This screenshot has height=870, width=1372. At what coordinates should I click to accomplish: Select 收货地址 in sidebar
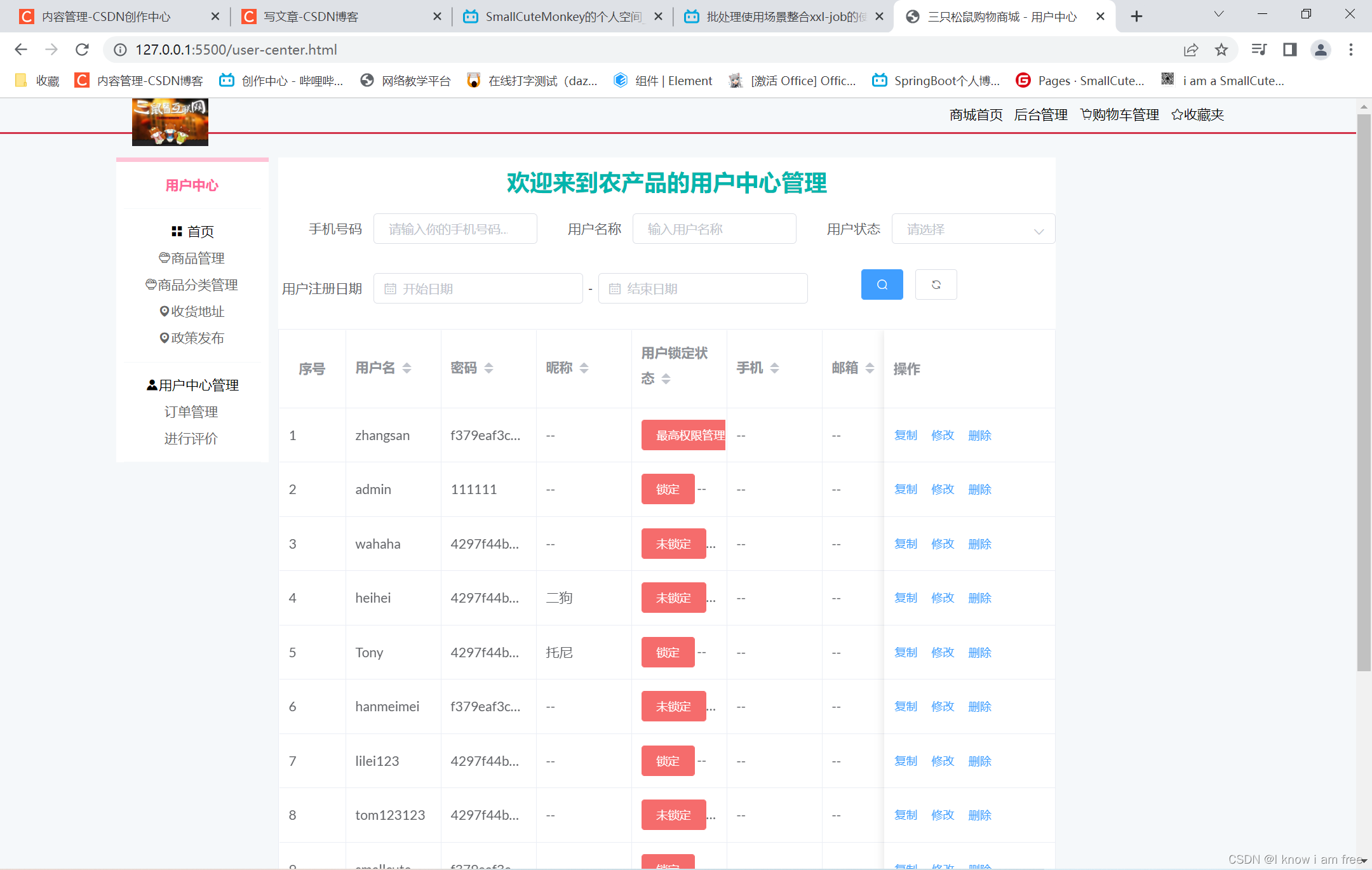[191, 311]
